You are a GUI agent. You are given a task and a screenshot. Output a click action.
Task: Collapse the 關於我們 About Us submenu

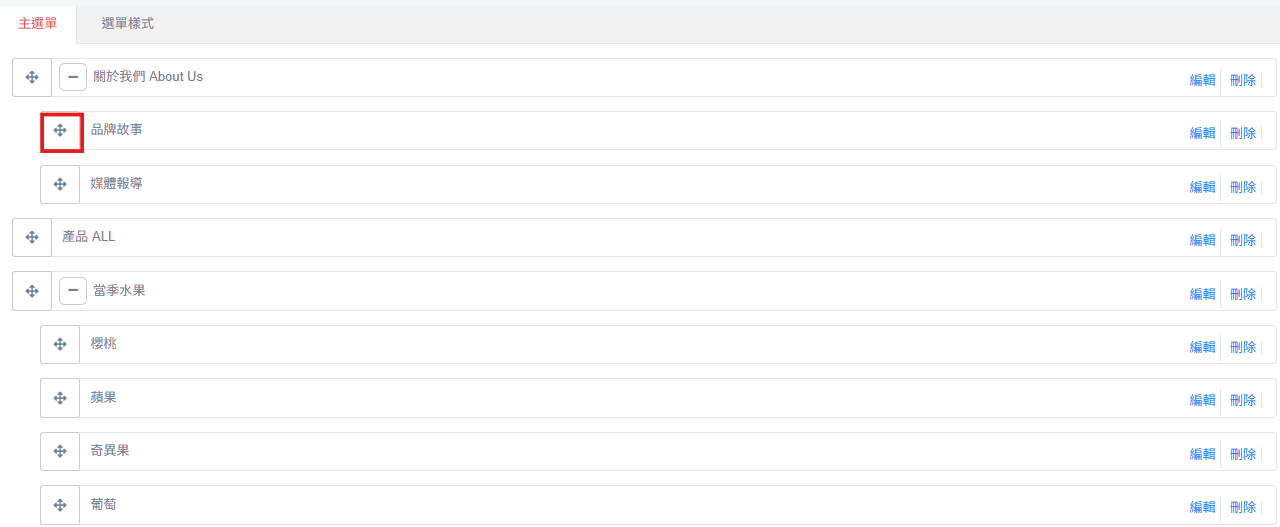[73, 77]
